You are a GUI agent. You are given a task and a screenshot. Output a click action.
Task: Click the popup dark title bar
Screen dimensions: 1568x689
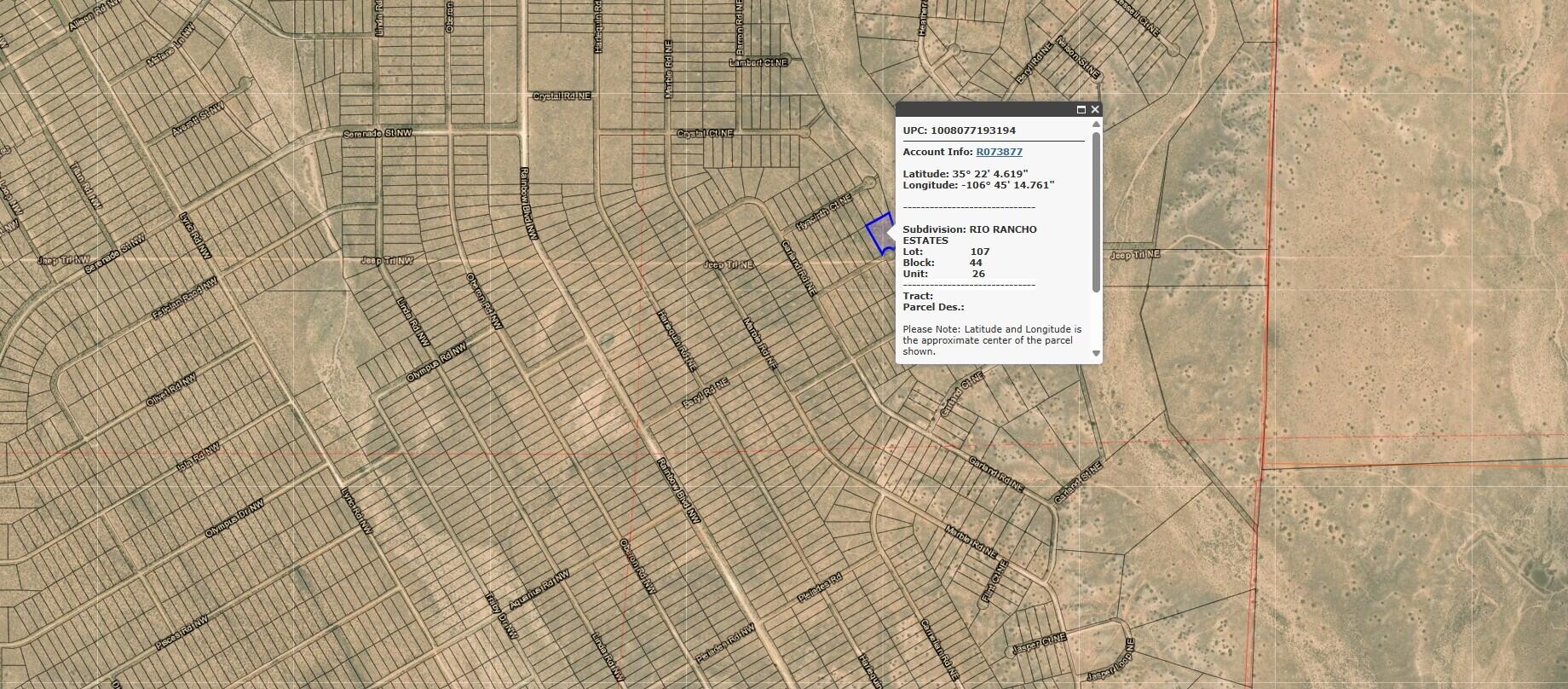980,109
